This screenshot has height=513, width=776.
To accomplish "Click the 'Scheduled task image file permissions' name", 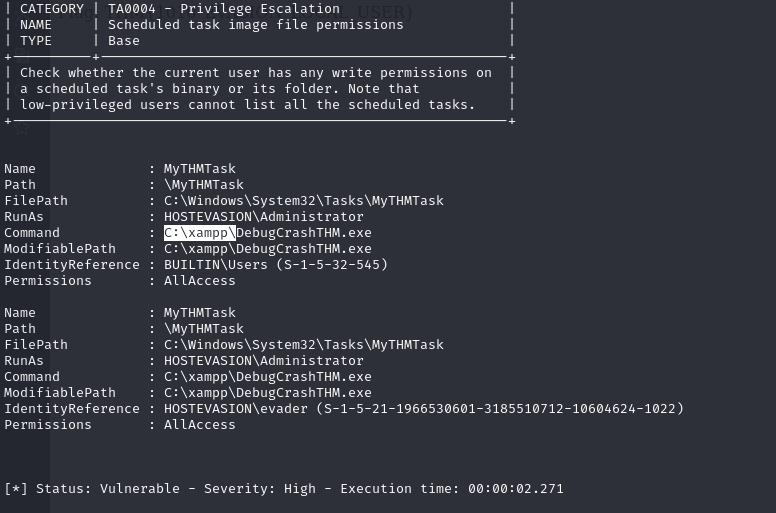I will click(255, 25).
